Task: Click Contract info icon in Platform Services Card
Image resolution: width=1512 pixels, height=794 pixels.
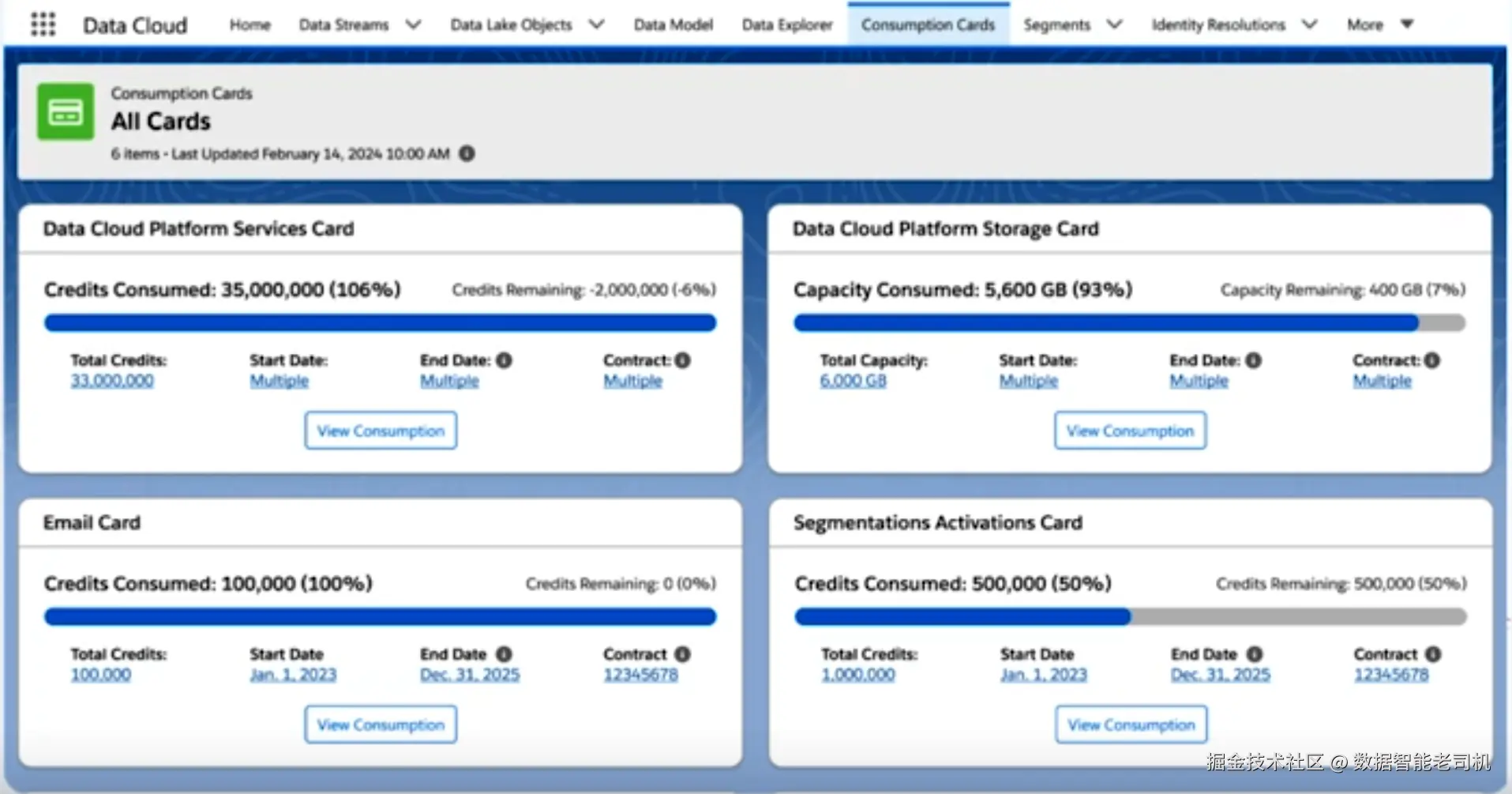Action: tap(683, 360)
